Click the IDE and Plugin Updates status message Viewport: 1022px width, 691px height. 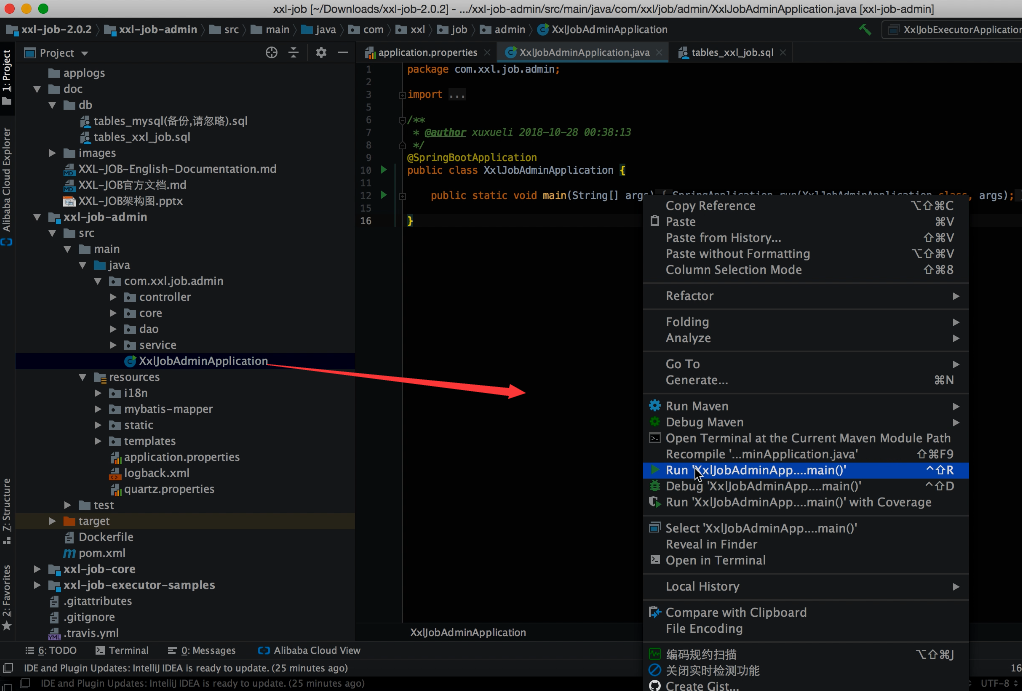coord(186,668)
